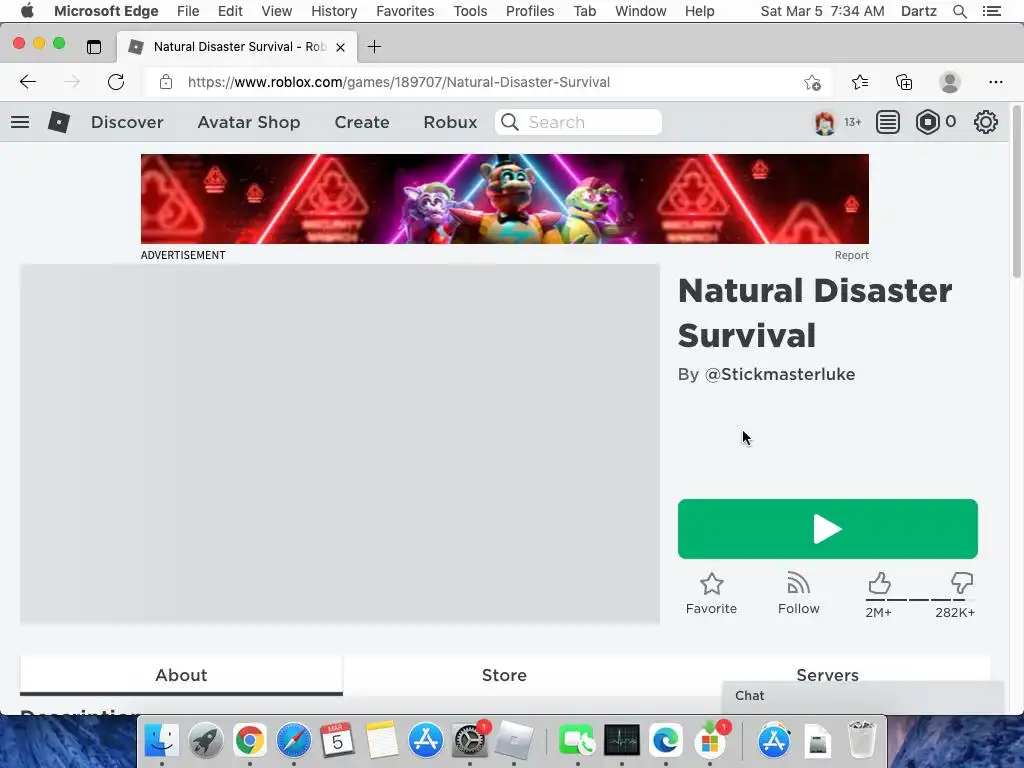Open the Robux balance icon
1024x768 pixels.
[x=927, y=122]
